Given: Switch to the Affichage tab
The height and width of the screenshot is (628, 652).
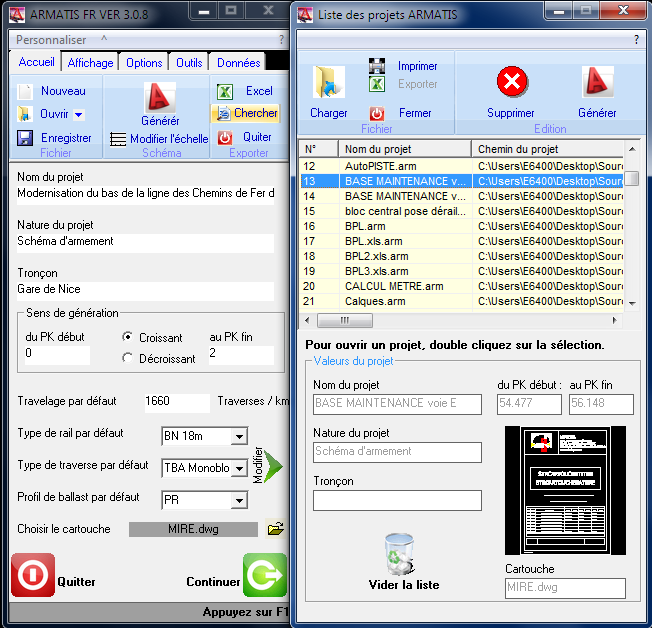Looking at the screenshot, I should [x=90, y=63].
